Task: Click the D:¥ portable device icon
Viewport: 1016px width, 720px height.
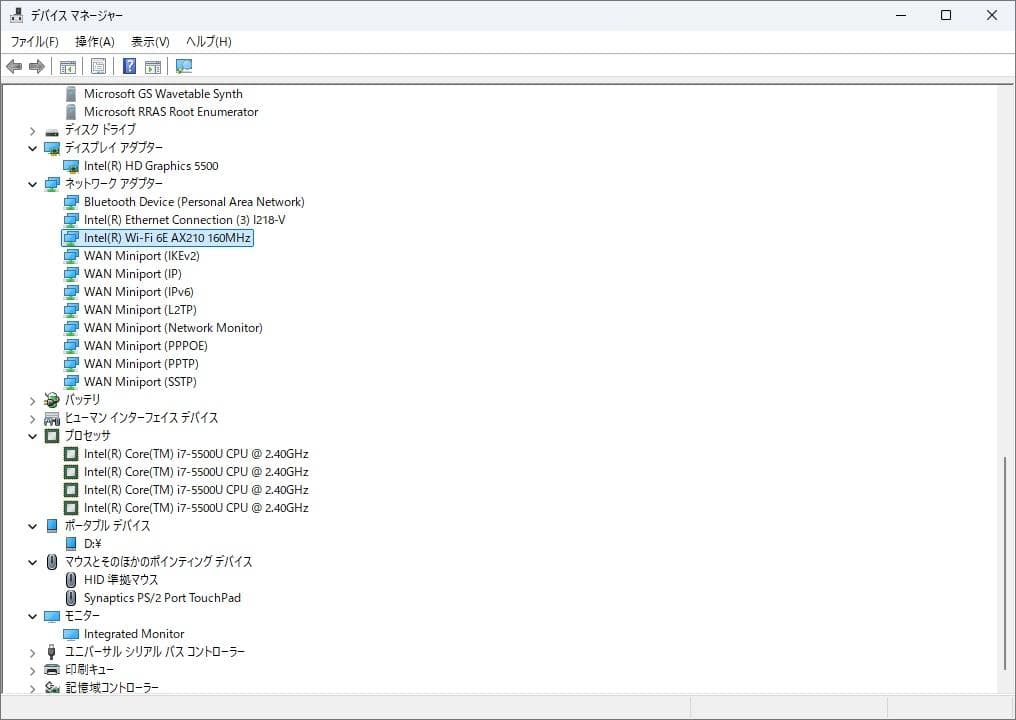Action: 71,544
